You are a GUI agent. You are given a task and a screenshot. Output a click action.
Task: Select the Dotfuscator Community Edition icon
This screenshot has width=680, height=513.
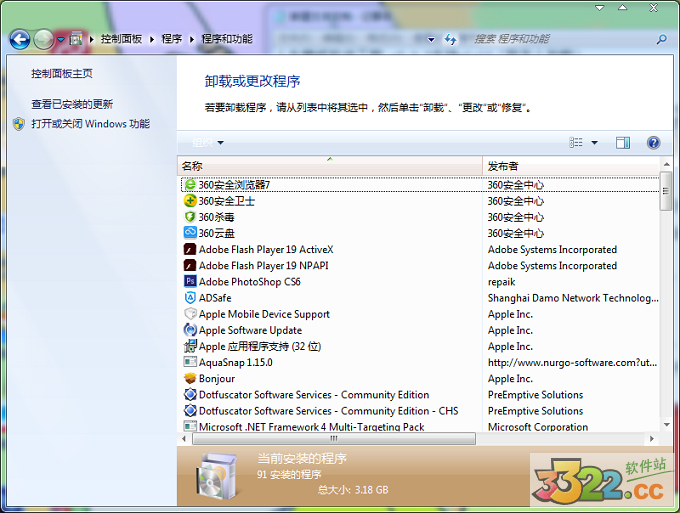pyautogui.click(x=190, y=395)
